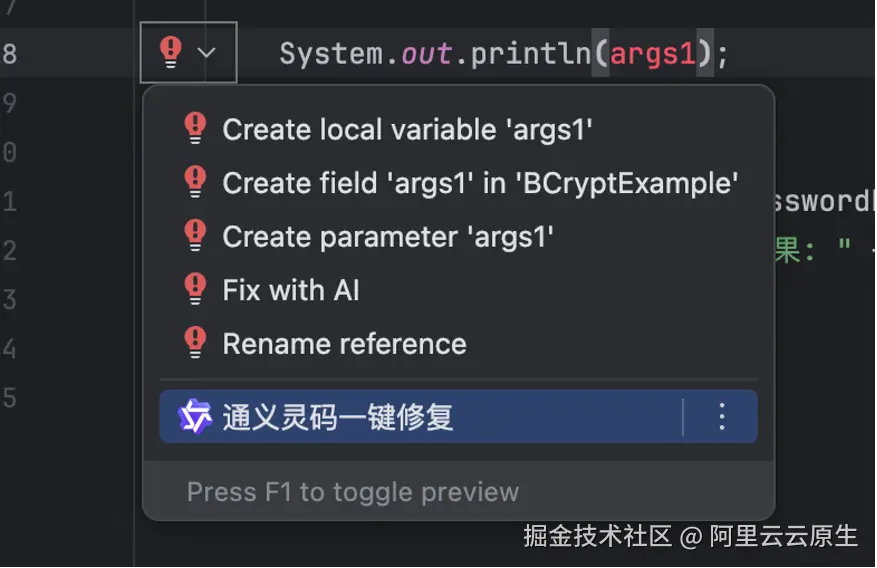This screenshot has width=877, height=568.
Task: Click the red args1 identifier in the code
Action: point(652,53)
